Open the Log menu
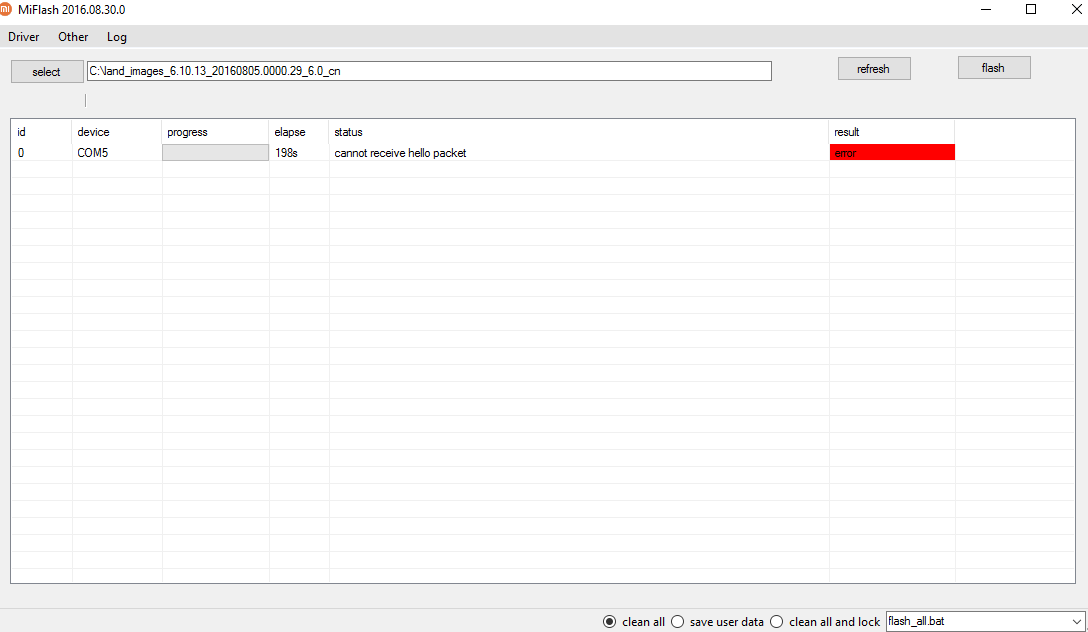The image size is (1088, 632). 117,37
